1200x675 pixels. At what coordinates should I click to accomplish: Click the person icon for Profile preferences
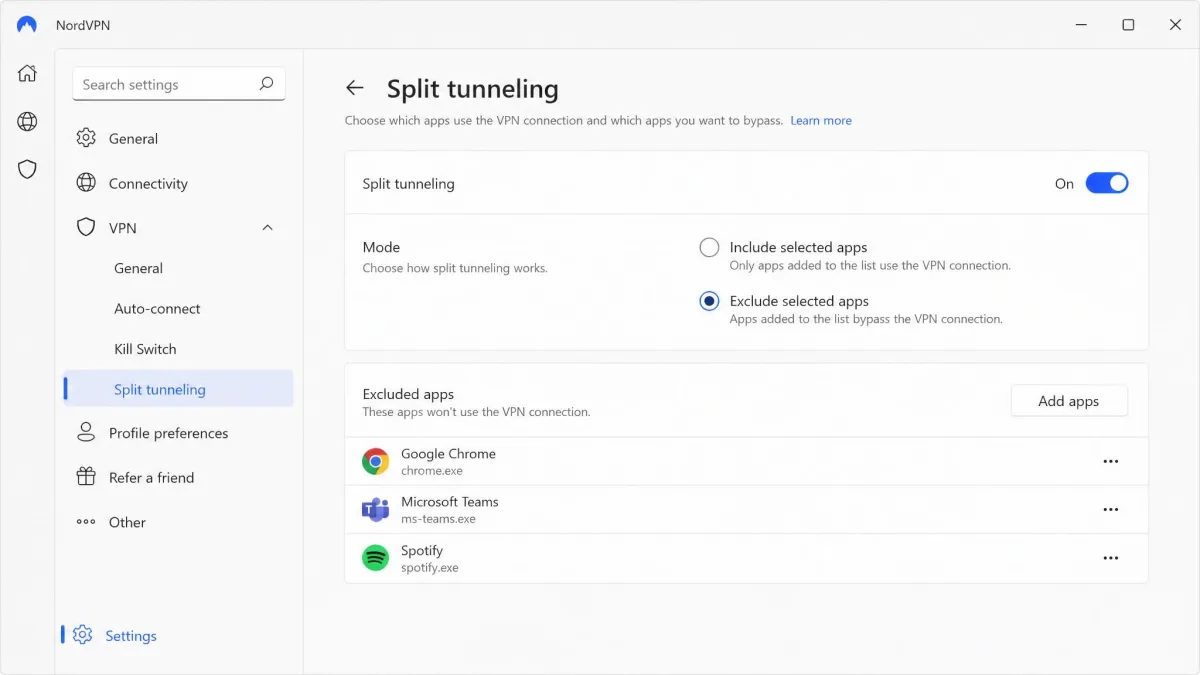click(x=87, y=432)
